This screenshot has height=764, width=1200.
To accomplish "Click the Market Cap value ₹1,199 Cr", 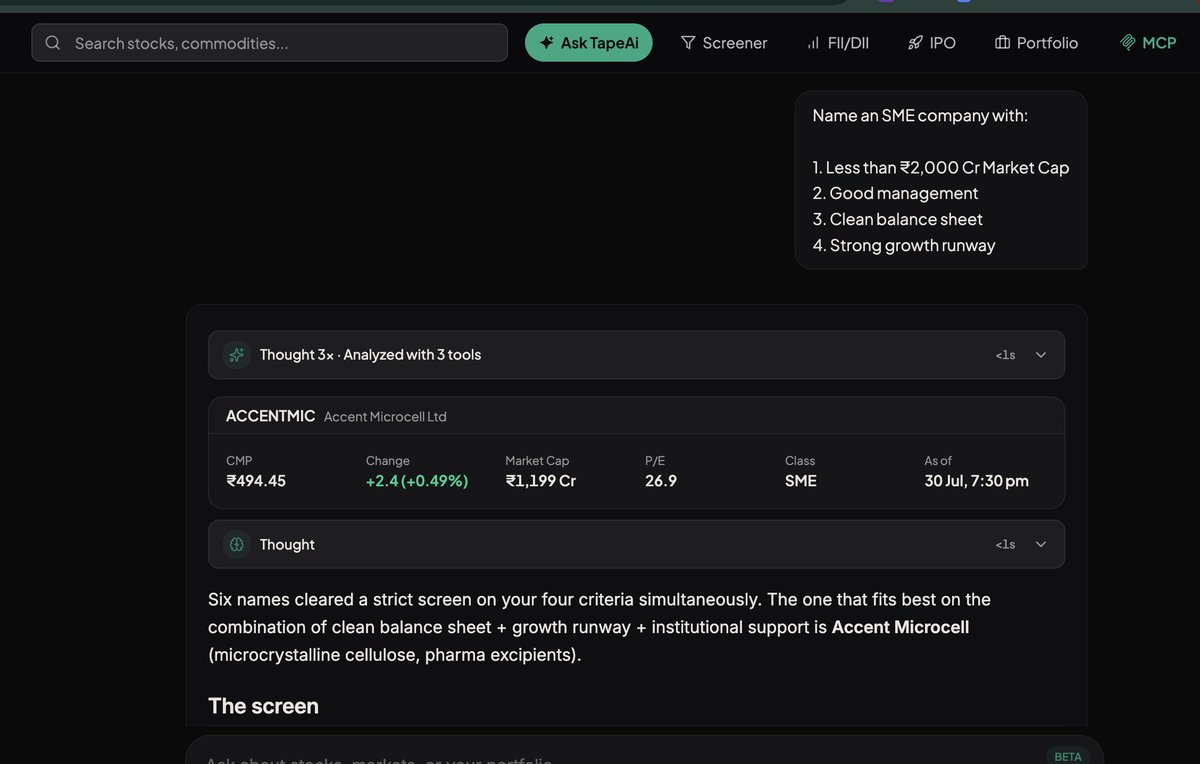I will pyautogui.click(x=541, y=481).
